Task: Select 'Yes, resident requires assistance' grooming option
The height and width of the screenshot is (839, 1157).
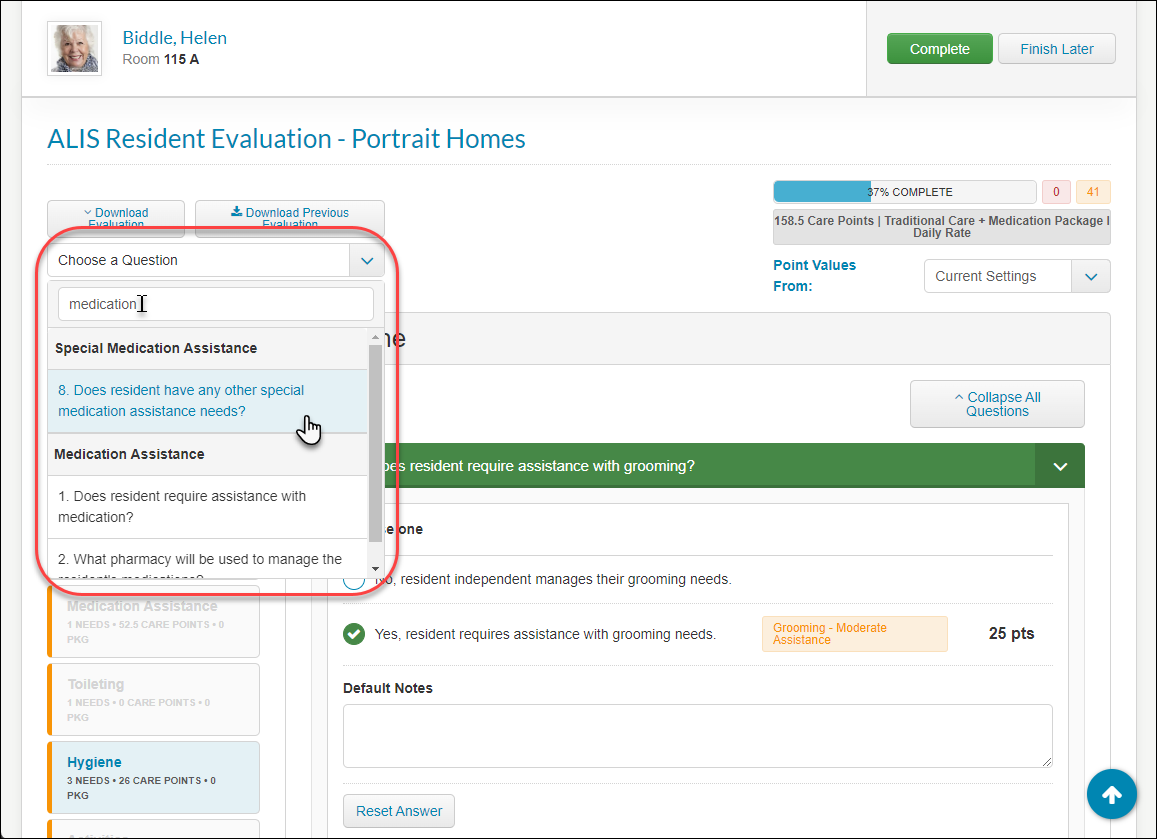Action: click(x=354, y=634)
